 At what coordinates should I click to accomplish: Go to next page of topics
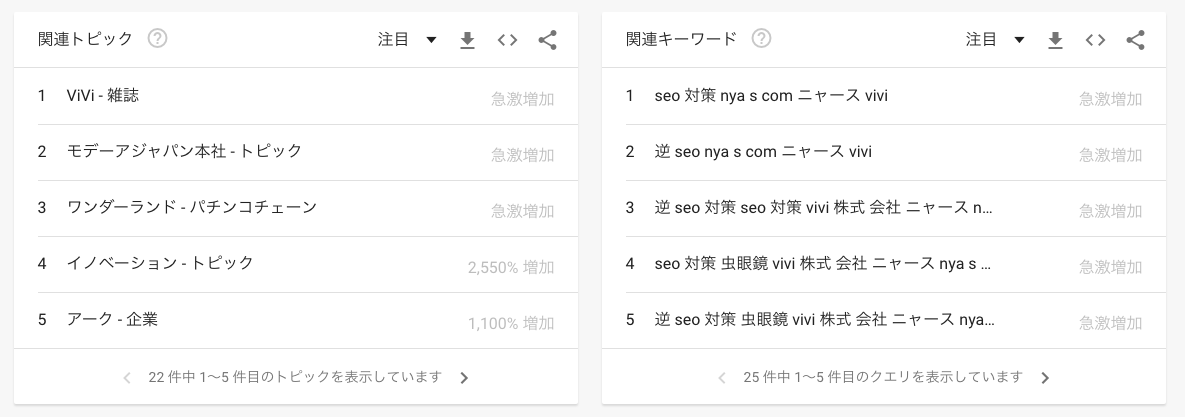[464, 378]
